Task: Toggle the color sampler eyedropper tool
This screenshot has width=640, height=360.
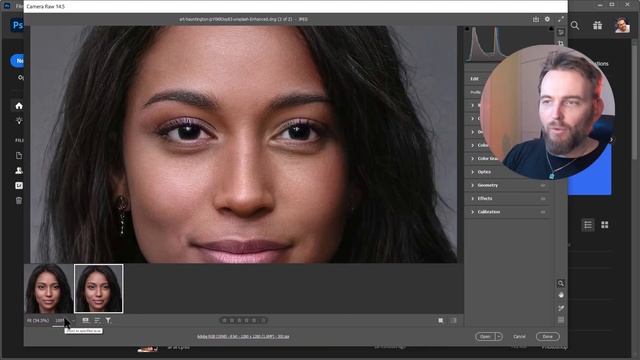Action: 561,308
